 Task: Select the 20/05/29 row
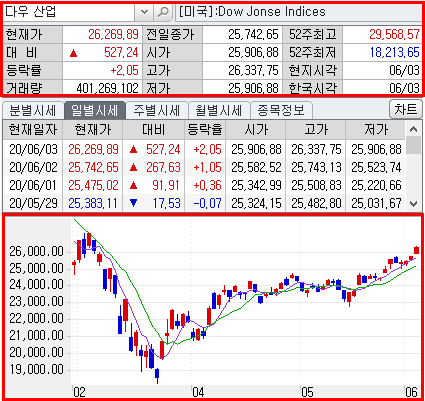click(204, 203)
